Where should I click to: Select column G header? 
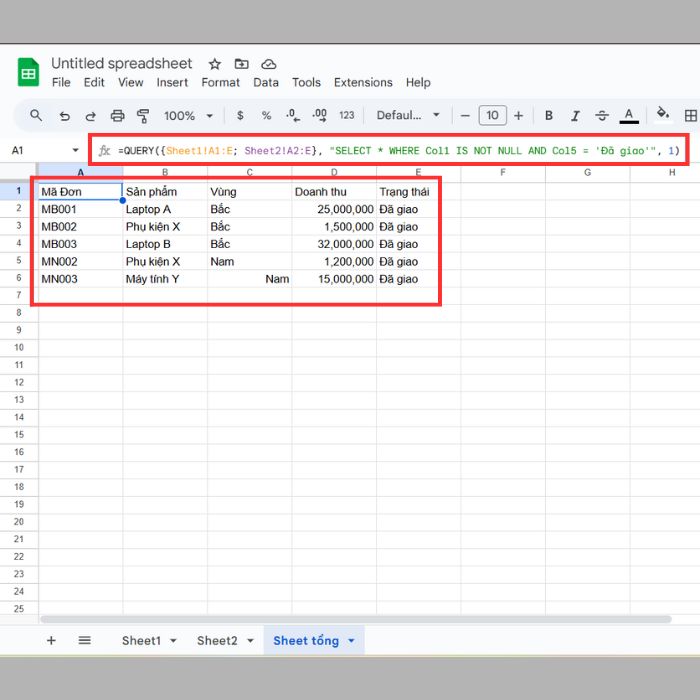588,172
